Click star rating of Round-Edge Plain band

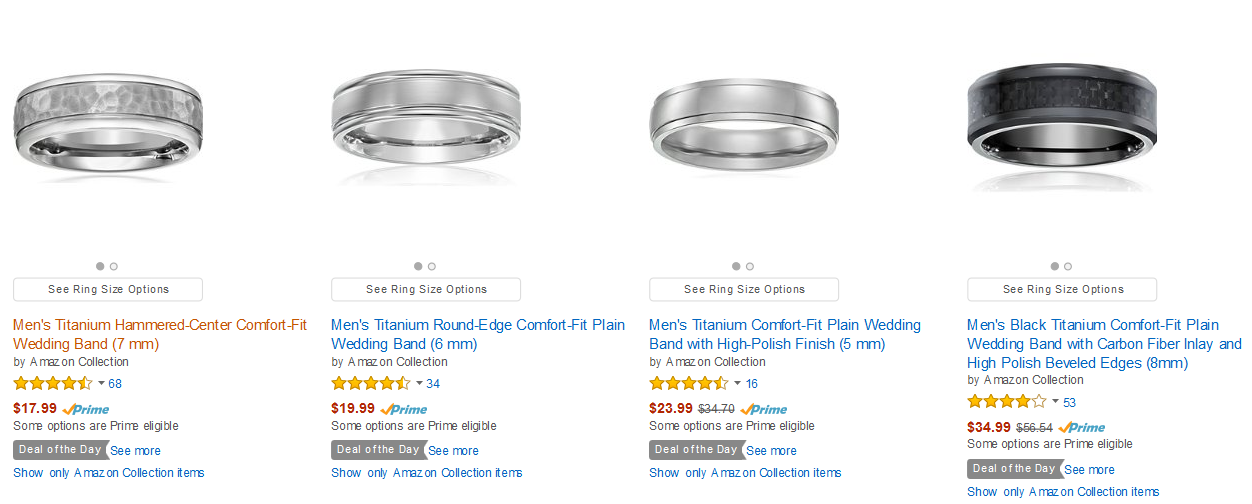tap(371, 383)
